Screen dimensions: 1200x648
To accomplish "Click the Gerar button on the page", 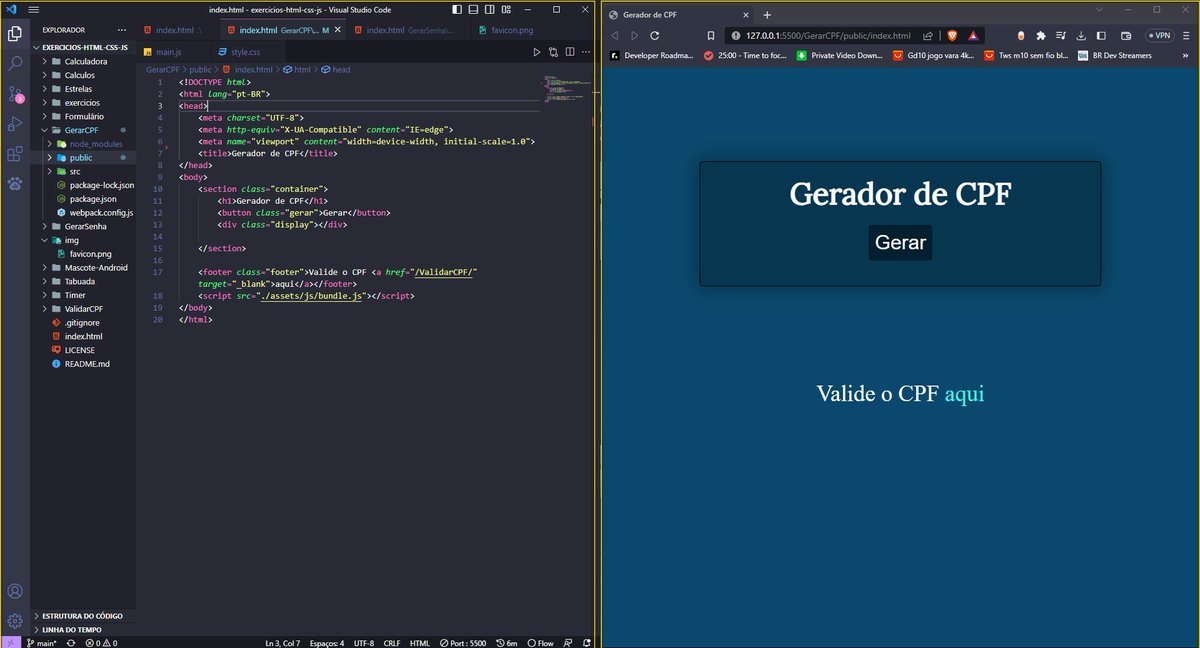I will point(900,243).
